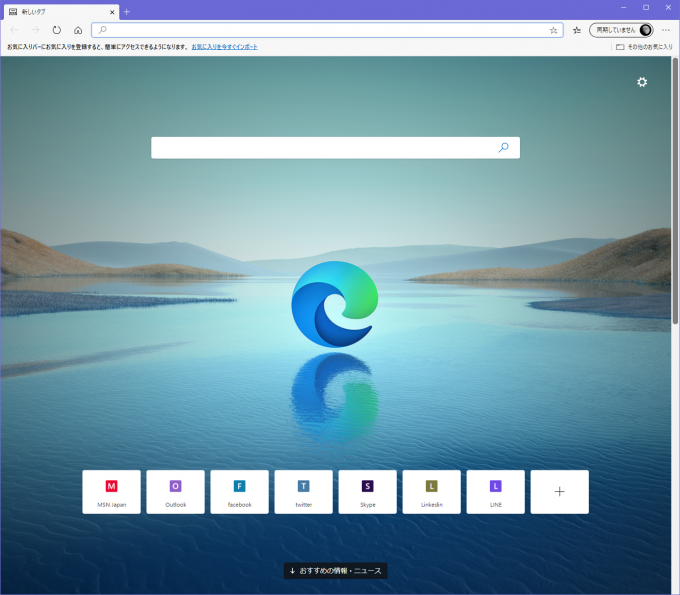
Task: Click the browser Forward arrow
Action: click(36, 30)
